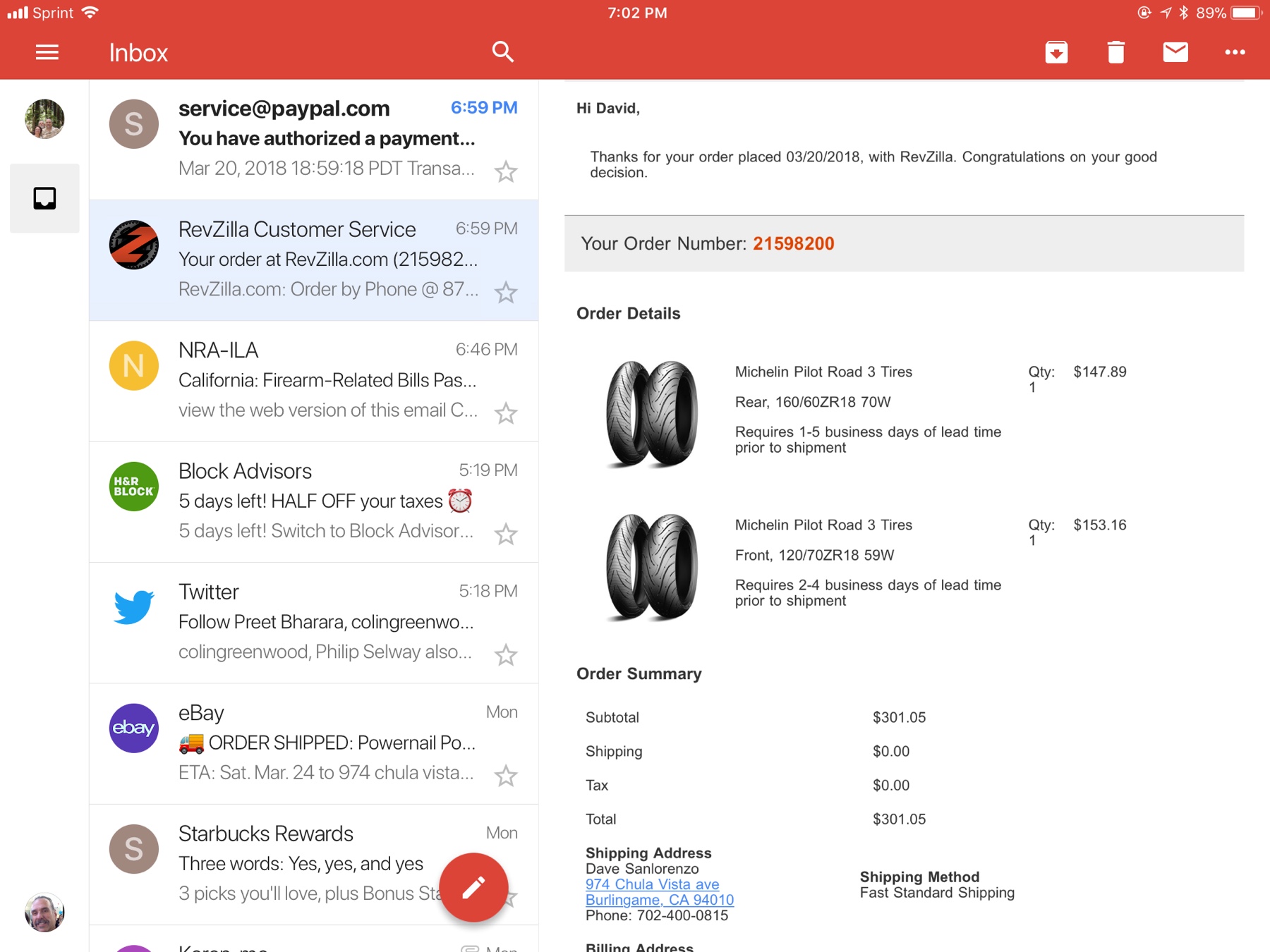Tap the Order Summary heading
This screenshot has height=952, width=1270.
[x=639, y=673]
